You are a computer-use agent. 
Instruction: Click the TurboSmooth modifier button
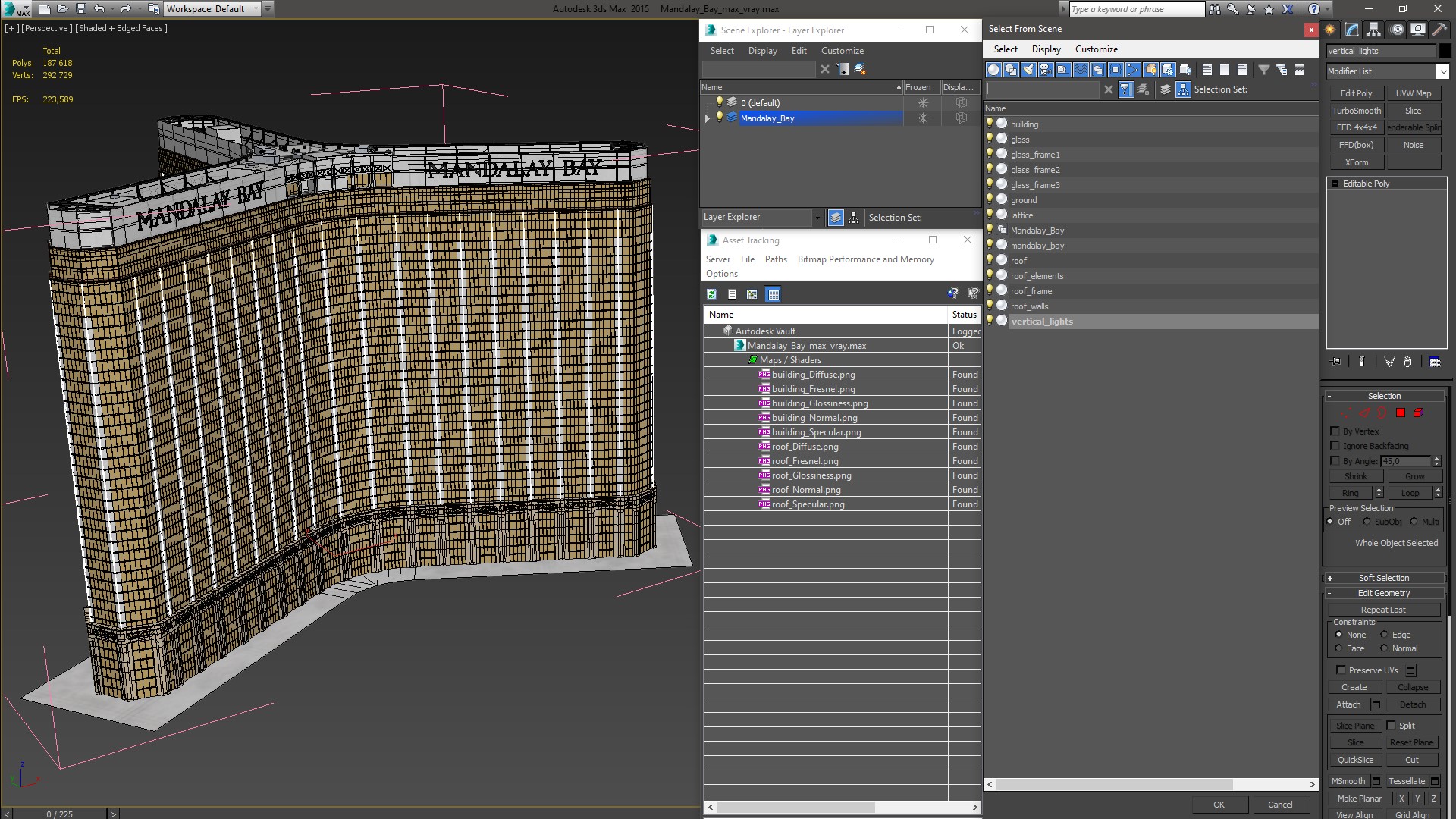[1357, 111]
